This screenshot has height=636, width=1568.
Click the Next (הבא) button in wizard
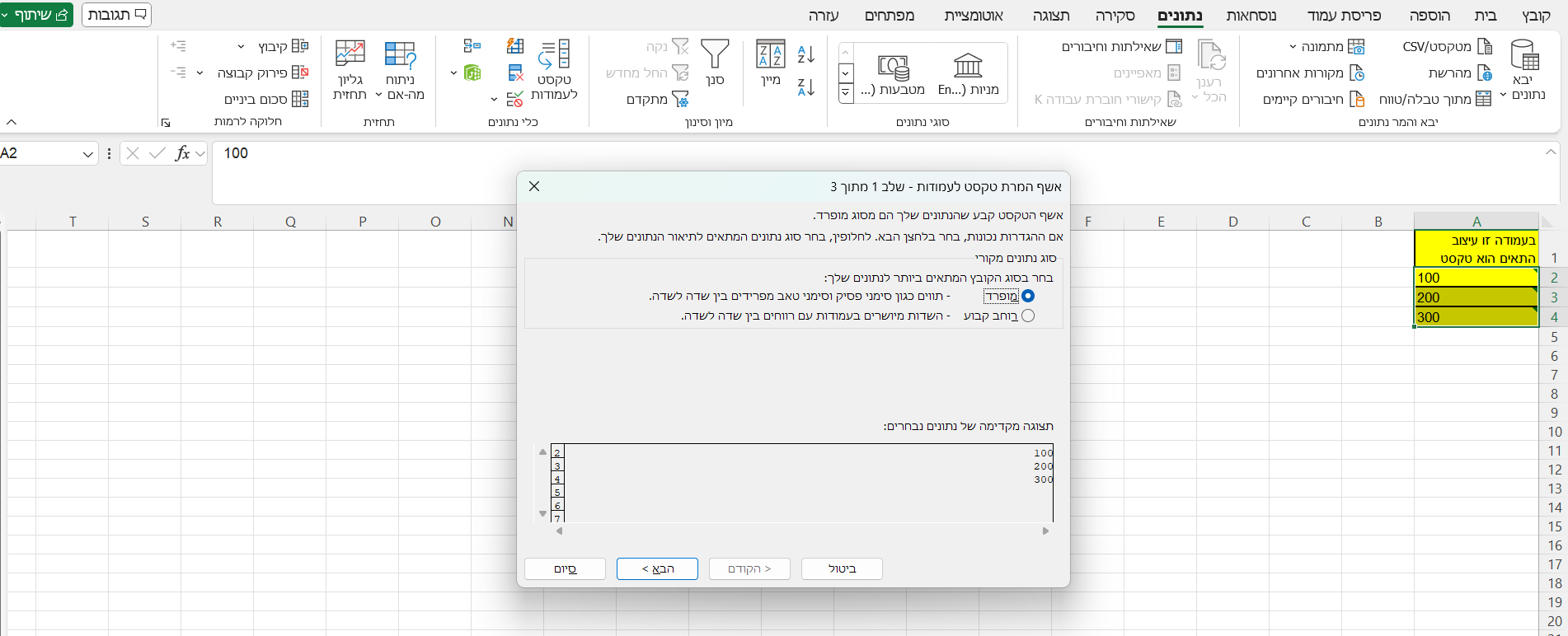click(657, 568)
